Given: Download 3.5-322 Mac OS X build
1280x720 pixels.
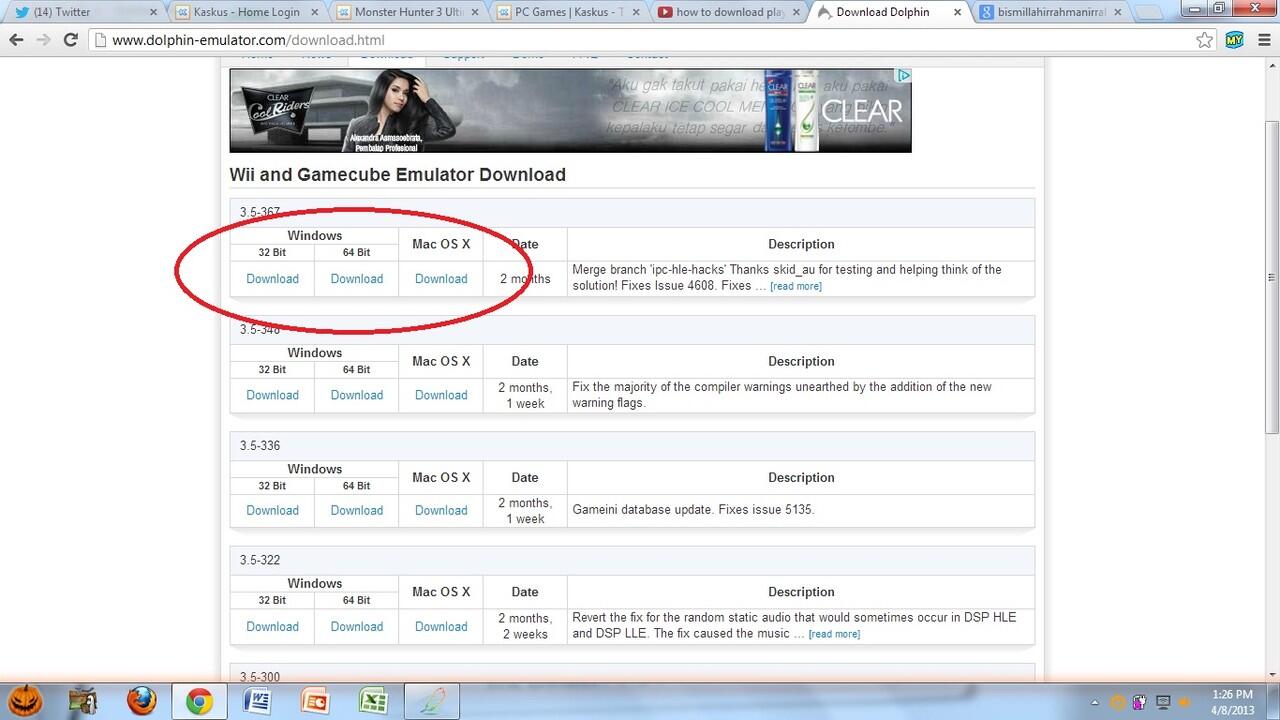Looking at the screenshot, I should point(441,626).
